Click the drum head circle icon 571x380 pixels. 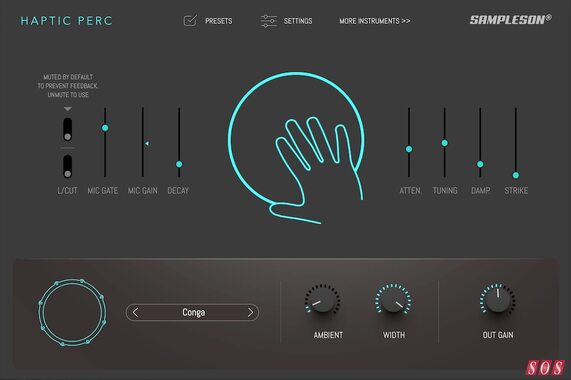click(72, 312)
